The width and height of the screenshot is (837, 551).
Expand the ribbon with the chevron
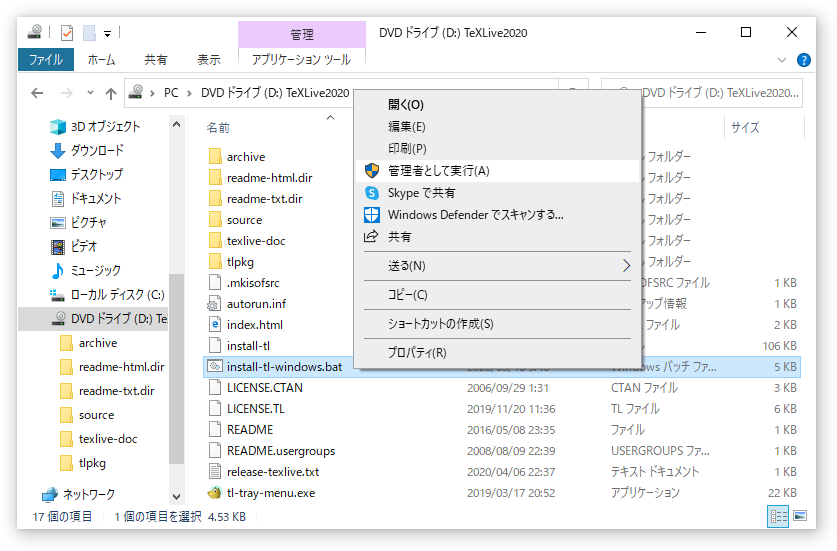pyautogui.click(x=782, y=60)
